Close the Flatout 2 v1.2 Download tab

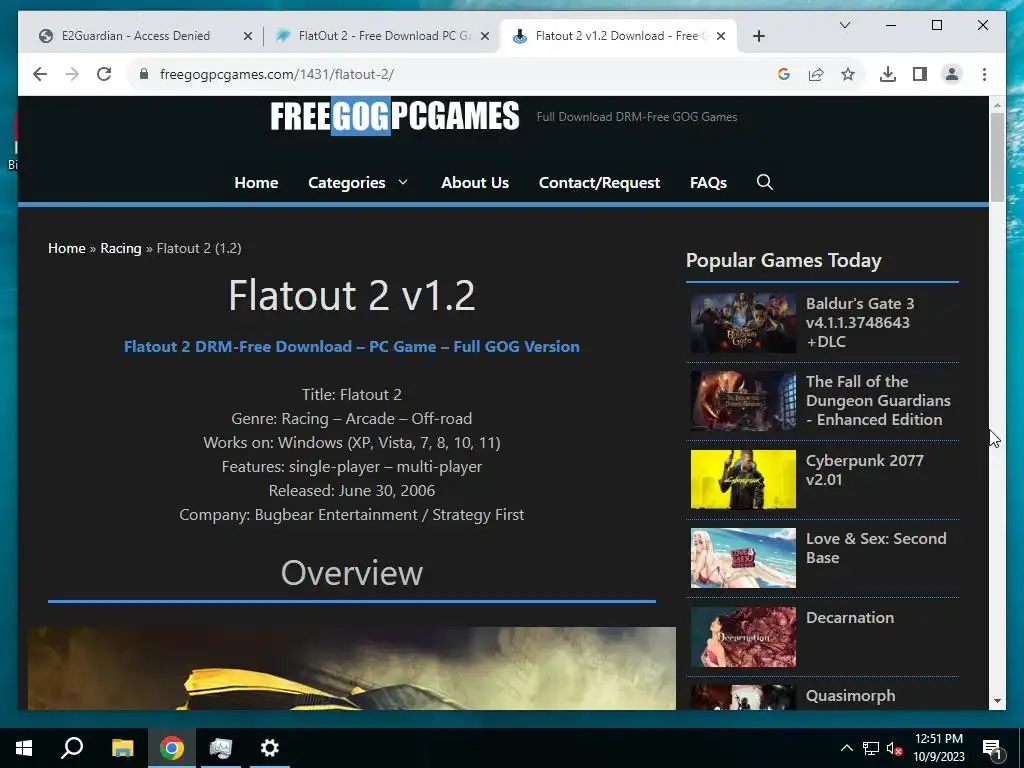point(720,36)
